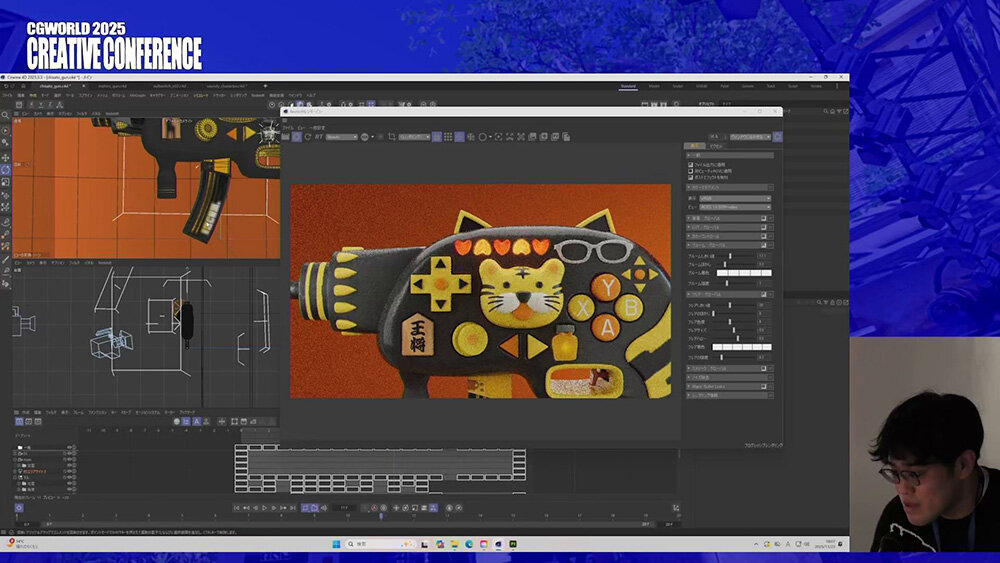Open the File menu in Cinema 4D menu bar
Image resolution: width=1000 pixels, height=563 pixels.
[8, 95]
